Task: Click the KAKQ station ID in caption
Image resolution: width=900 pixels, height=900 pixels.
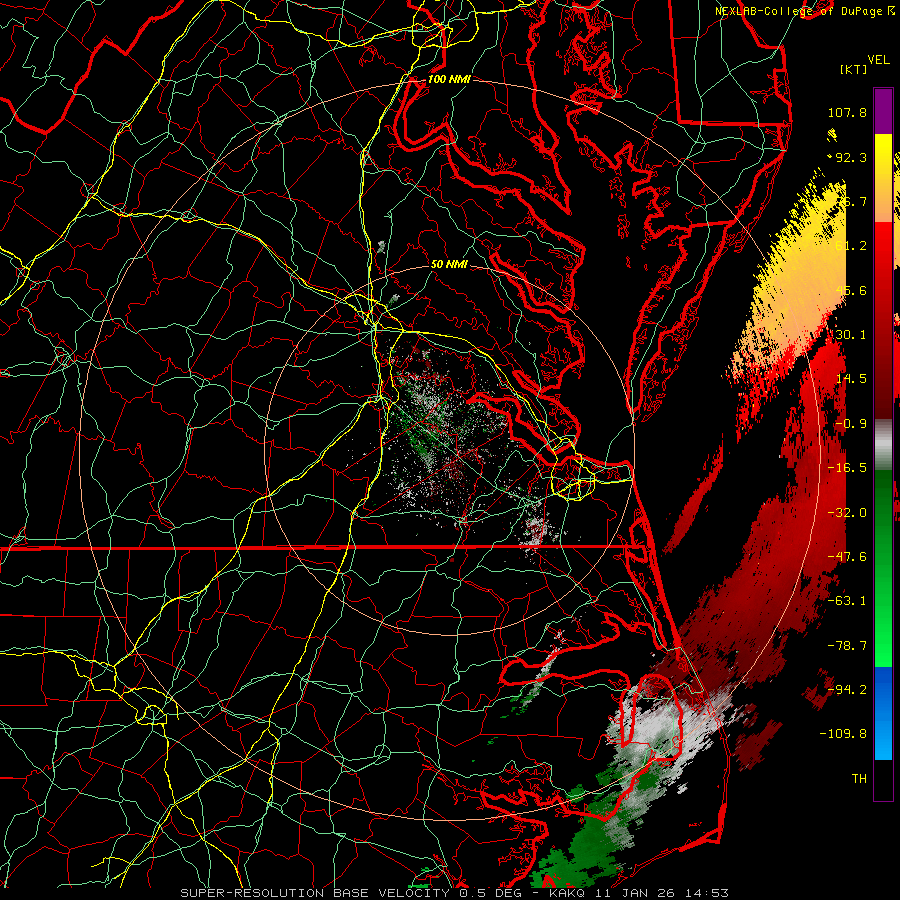Action: click(x=567, y=893)
